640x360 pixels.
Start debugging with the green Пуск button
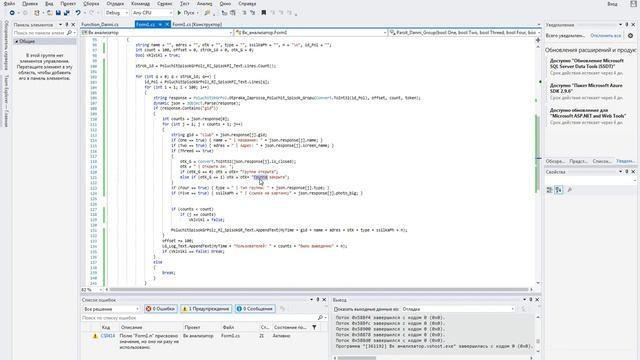pyautogui.click(x=186, y=13)
